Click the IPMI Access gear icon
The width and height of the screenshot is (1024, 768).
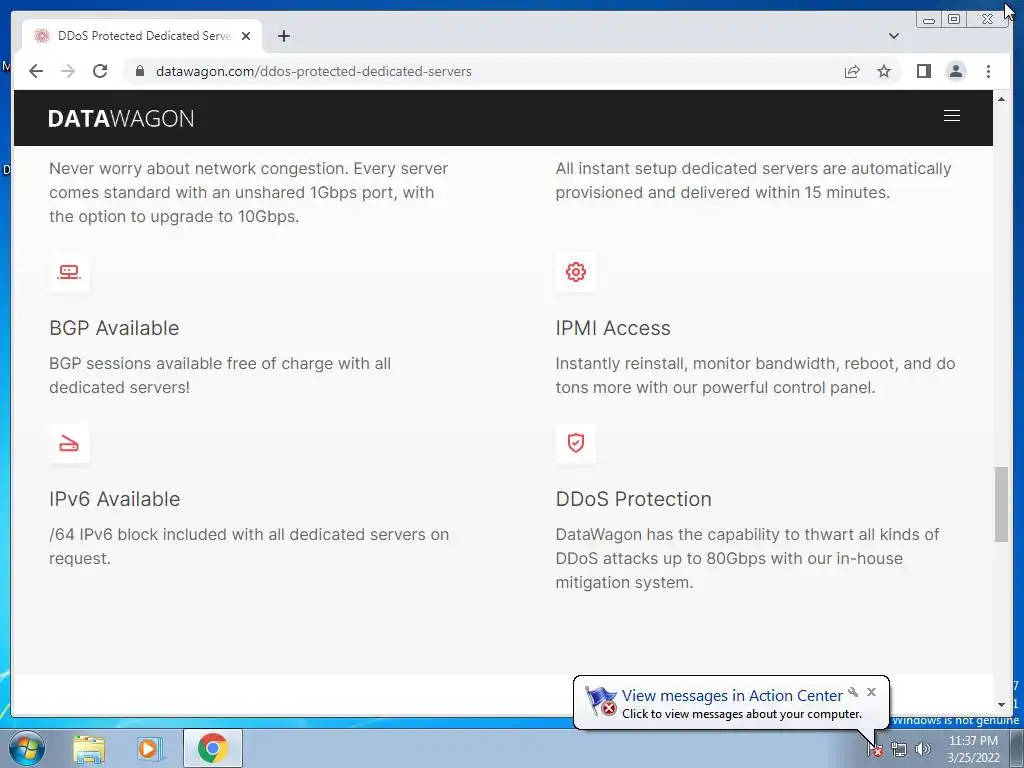click(x=575, y=272)
